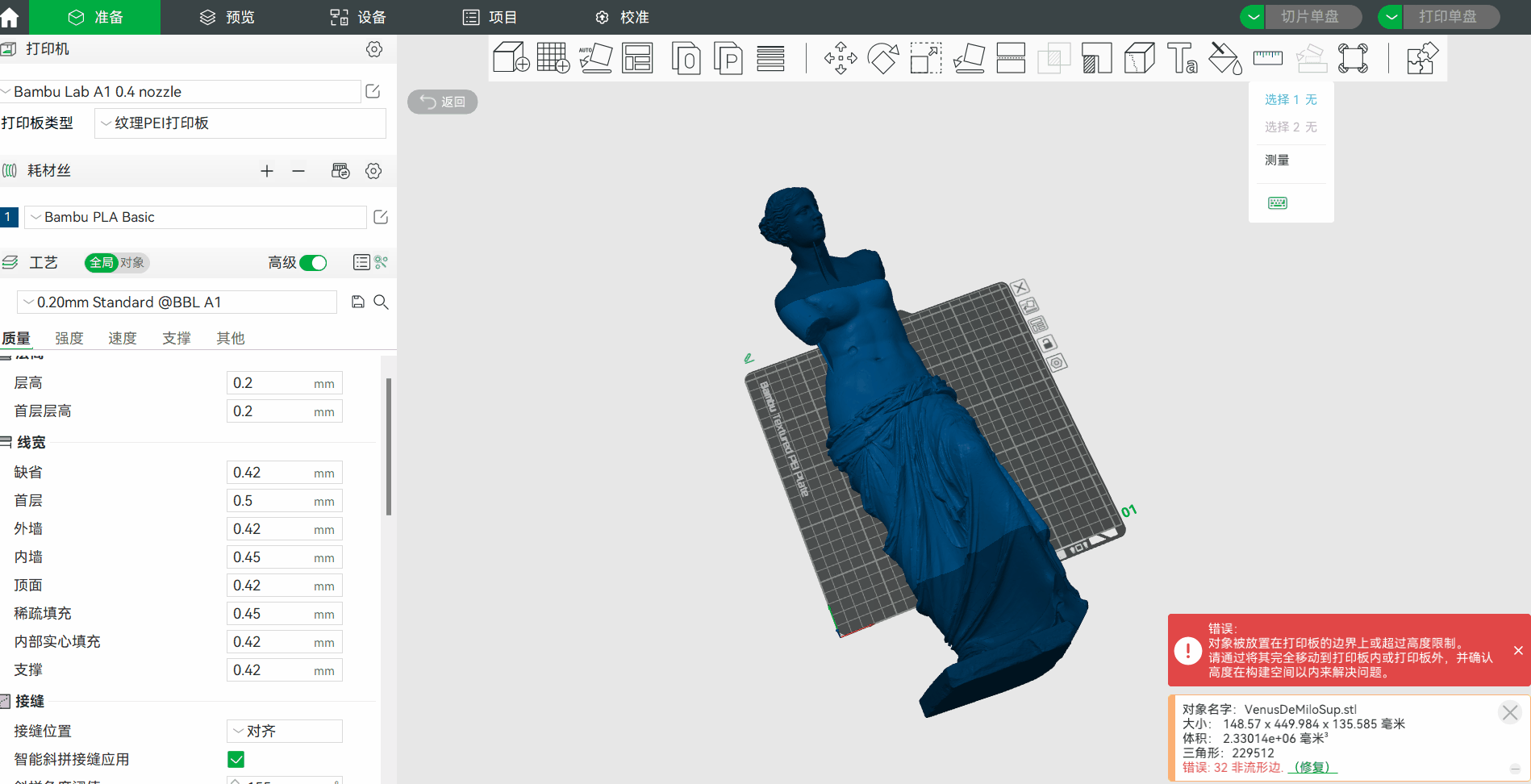Image resolution: width=1531 pixels, height=784 pixels.
Task: Select the Text shape tool
Action: [x=1183, y=58]
